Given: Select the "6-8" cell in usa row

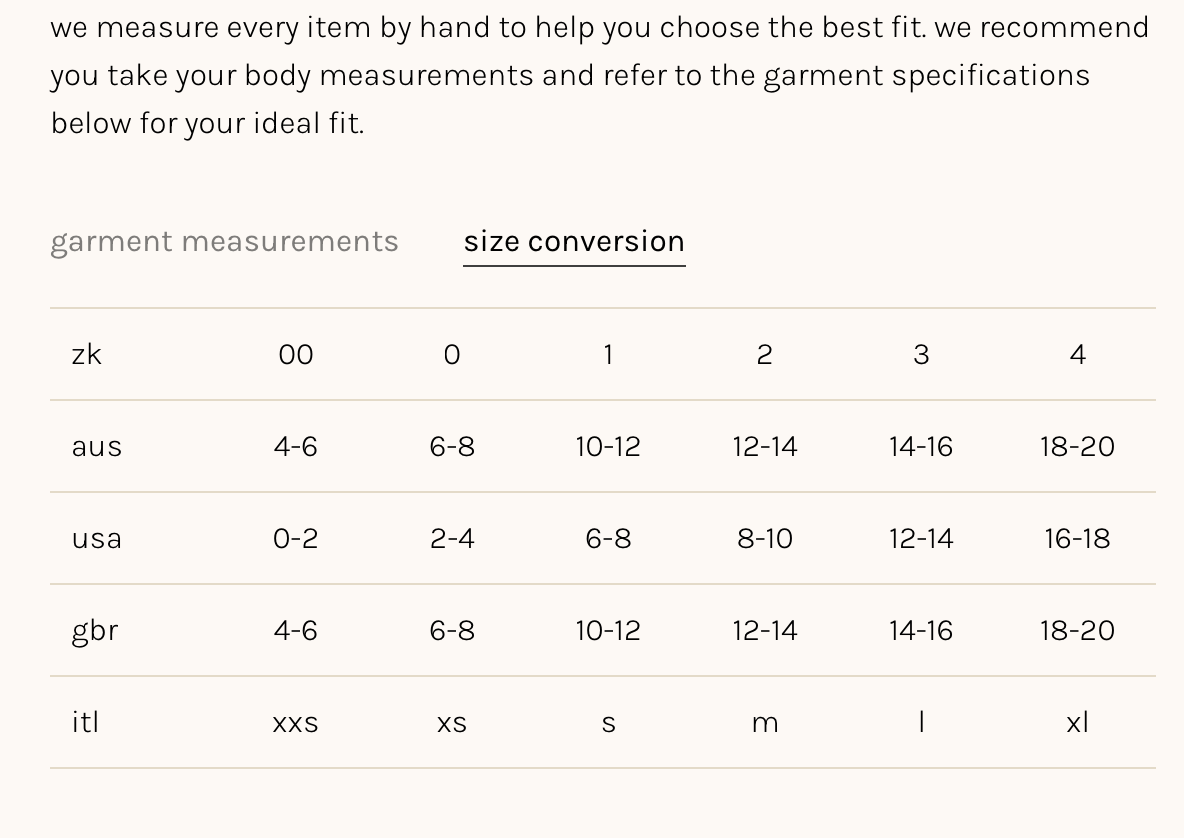Looking at the screenshot, I should pos(608,538).
